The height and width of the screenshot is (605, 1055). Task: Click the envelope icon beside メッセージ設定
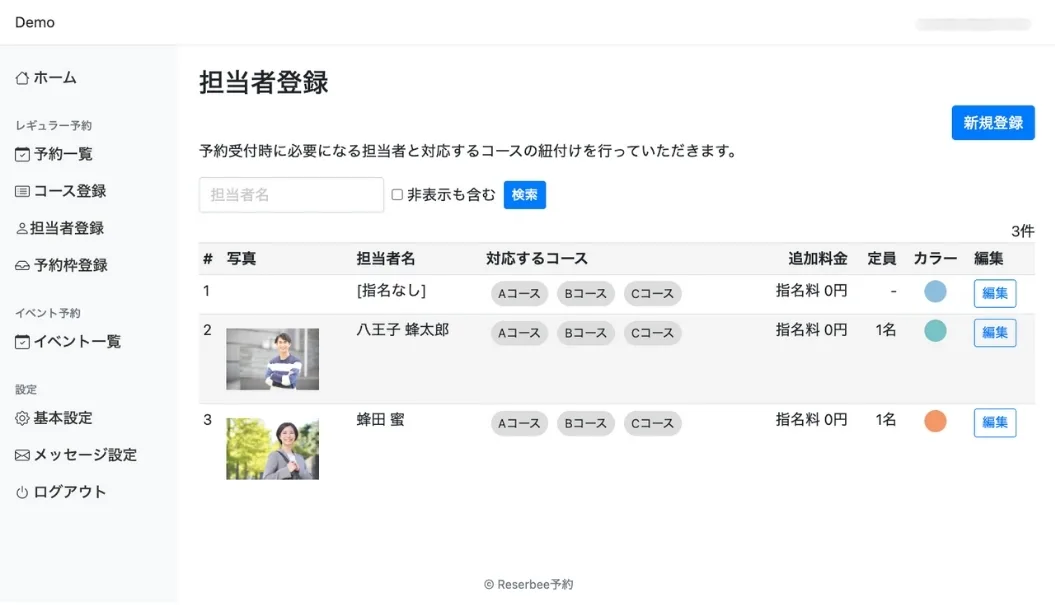22,455
